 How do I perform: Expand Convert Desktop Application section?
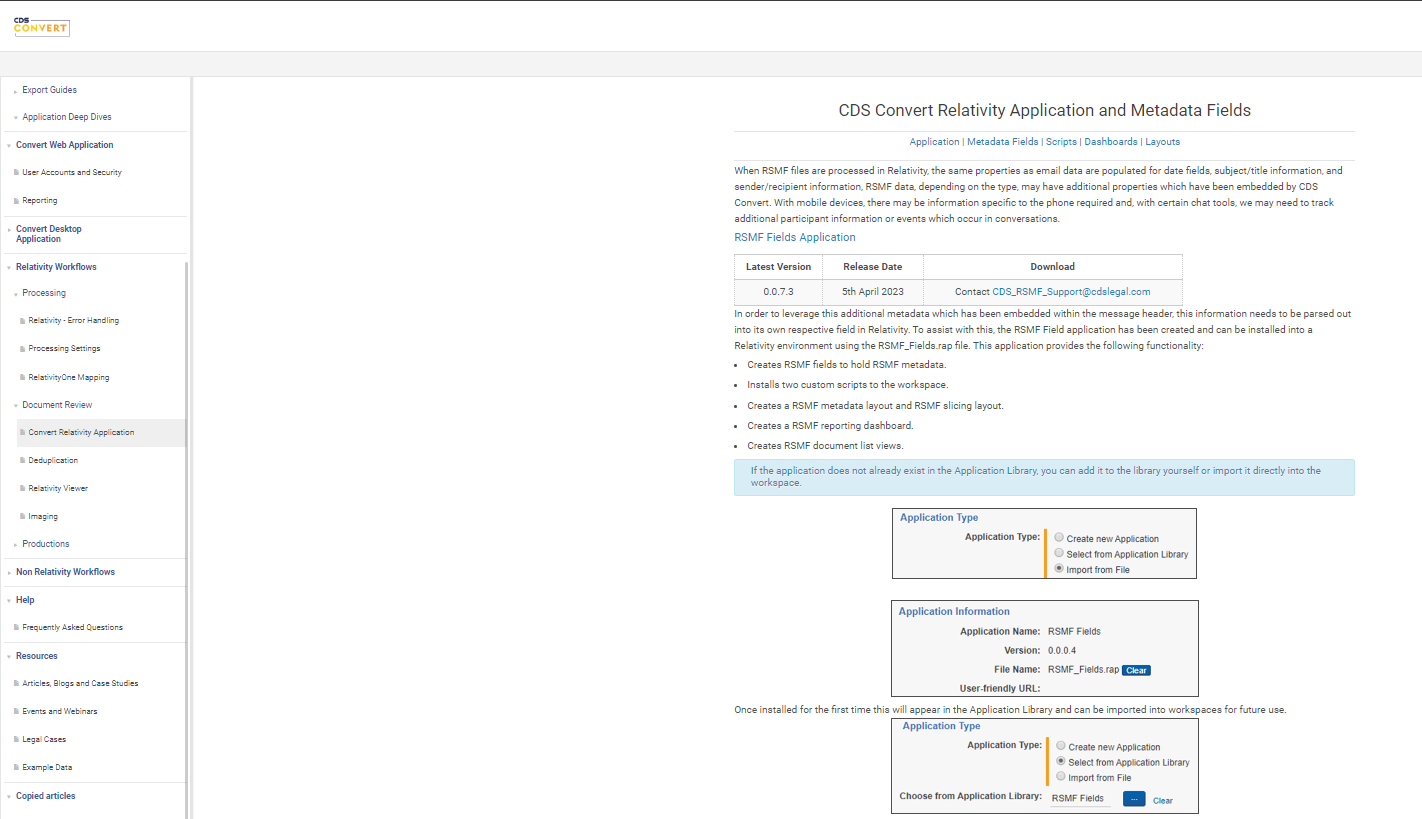tap(9, 230)
